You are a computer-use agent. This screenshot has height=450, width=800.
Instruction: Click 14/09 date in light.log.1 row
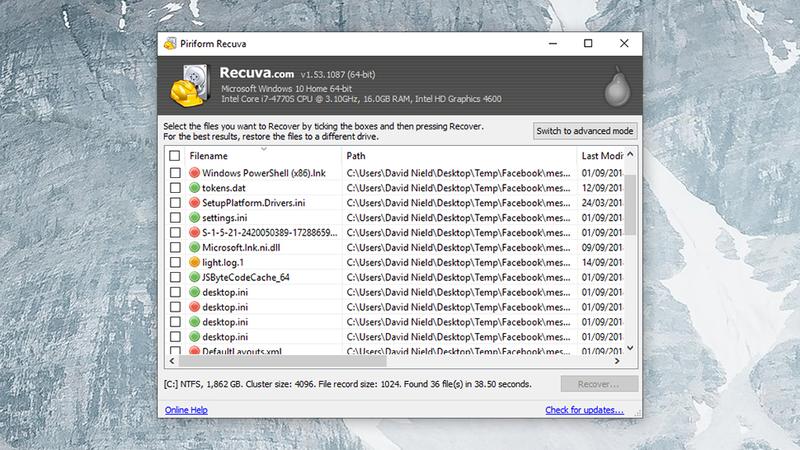click(602, 262)
